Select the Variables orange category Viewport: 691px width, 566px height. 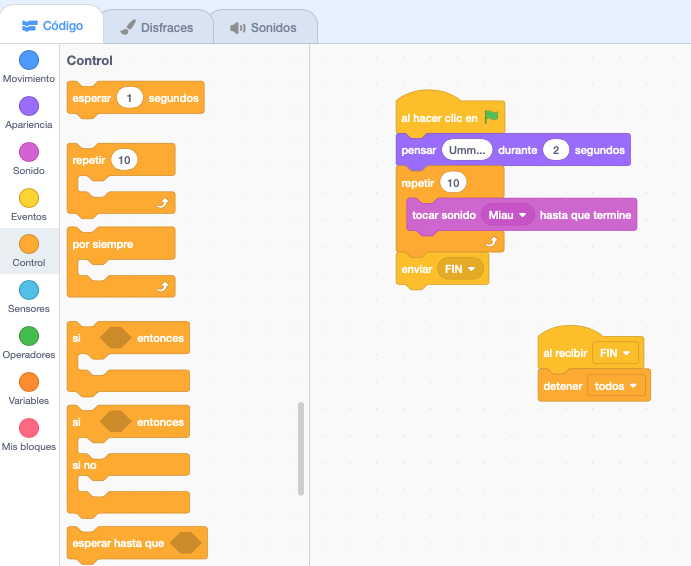29,383
